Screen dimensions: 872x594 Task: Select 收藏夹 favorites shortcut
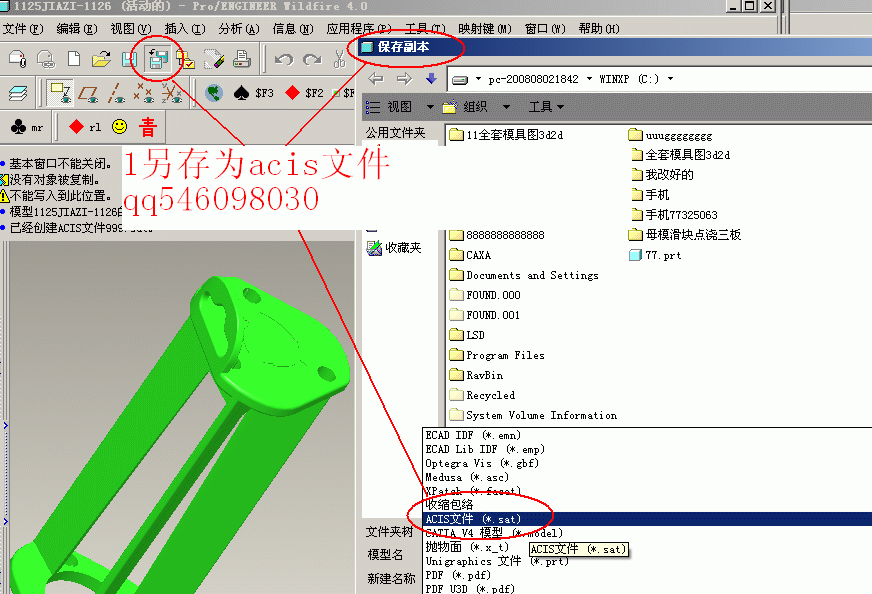394,248
